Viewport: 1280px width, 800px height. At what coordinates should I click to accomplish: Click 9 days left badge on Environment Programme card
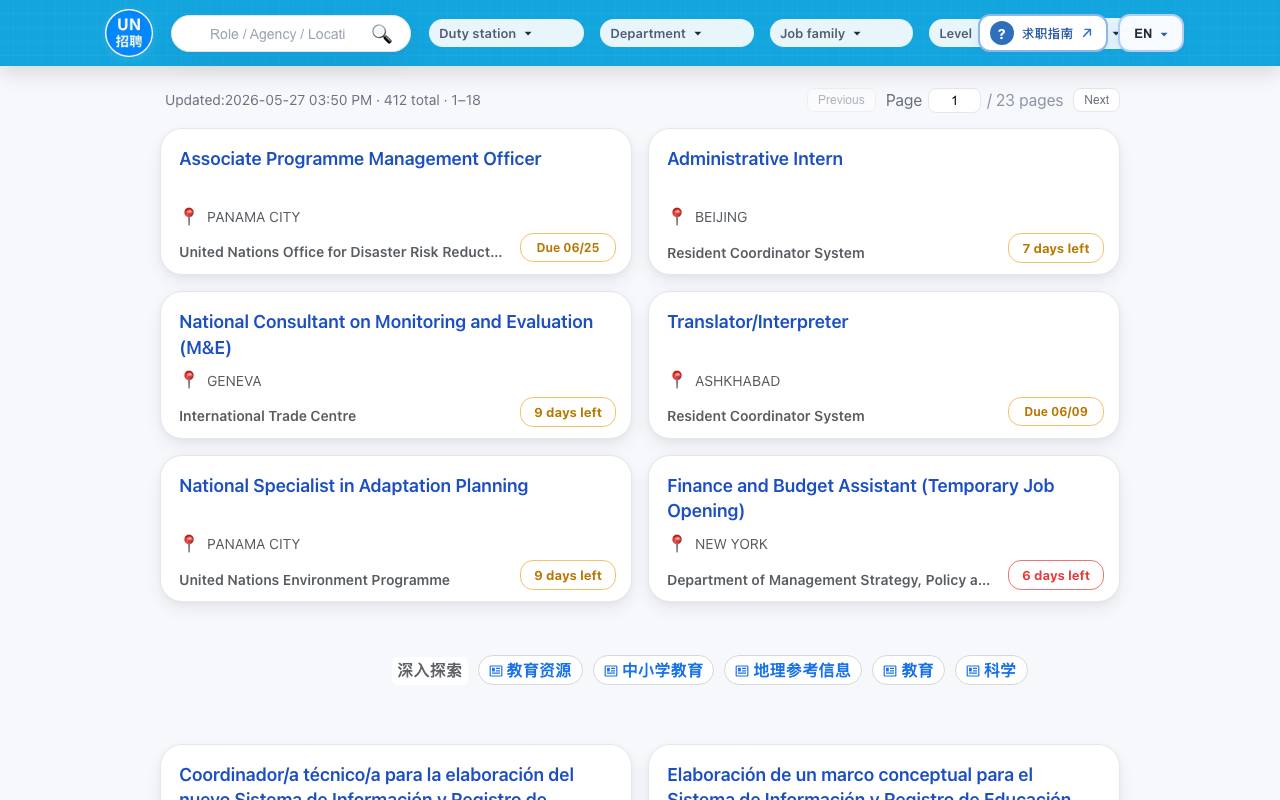[568, 575]
